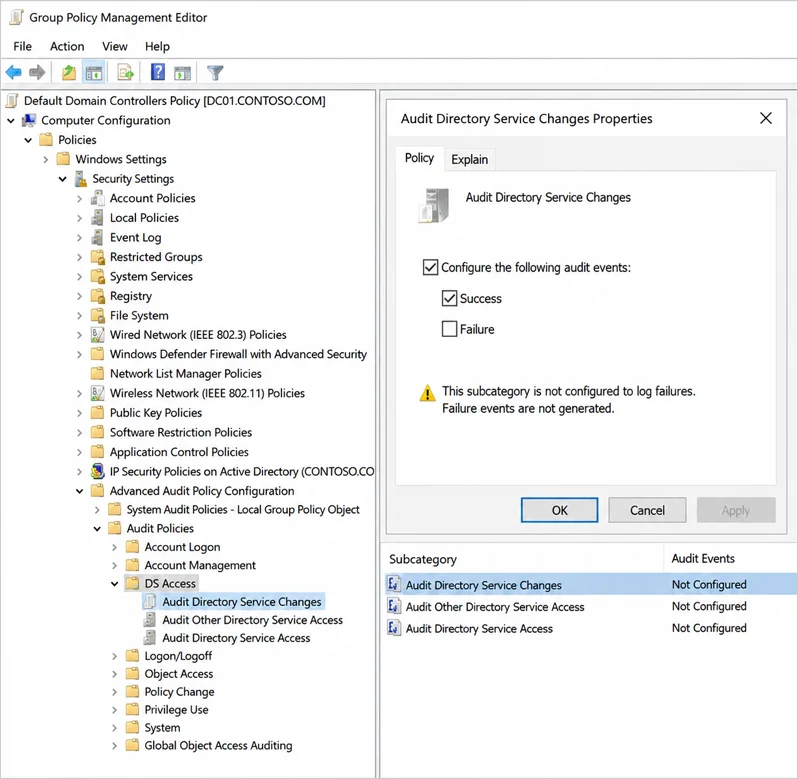Viewport: 798px width, 779px height.
Task: Click the Event Log node icon
Action: click(x=97, y=237)
